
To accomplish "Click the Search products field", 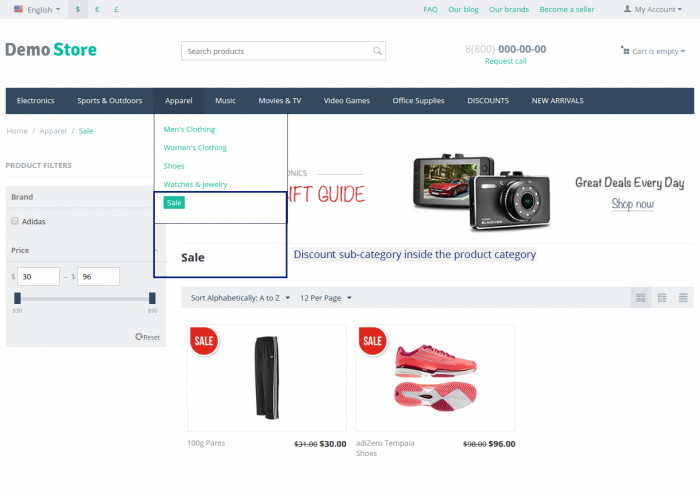I will 283,51.
